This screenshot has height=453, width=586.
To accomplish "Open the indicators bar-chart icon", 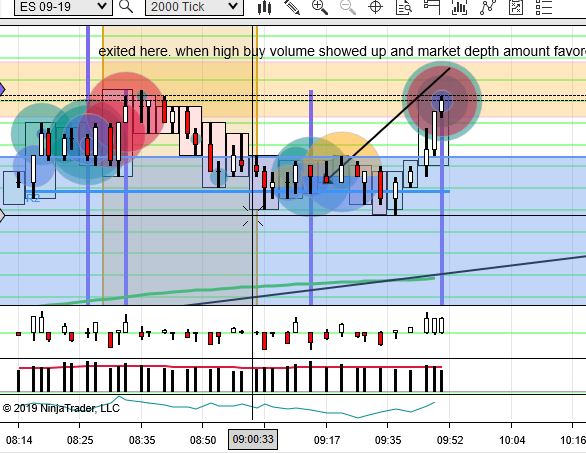I will click(x=459, y=7).
